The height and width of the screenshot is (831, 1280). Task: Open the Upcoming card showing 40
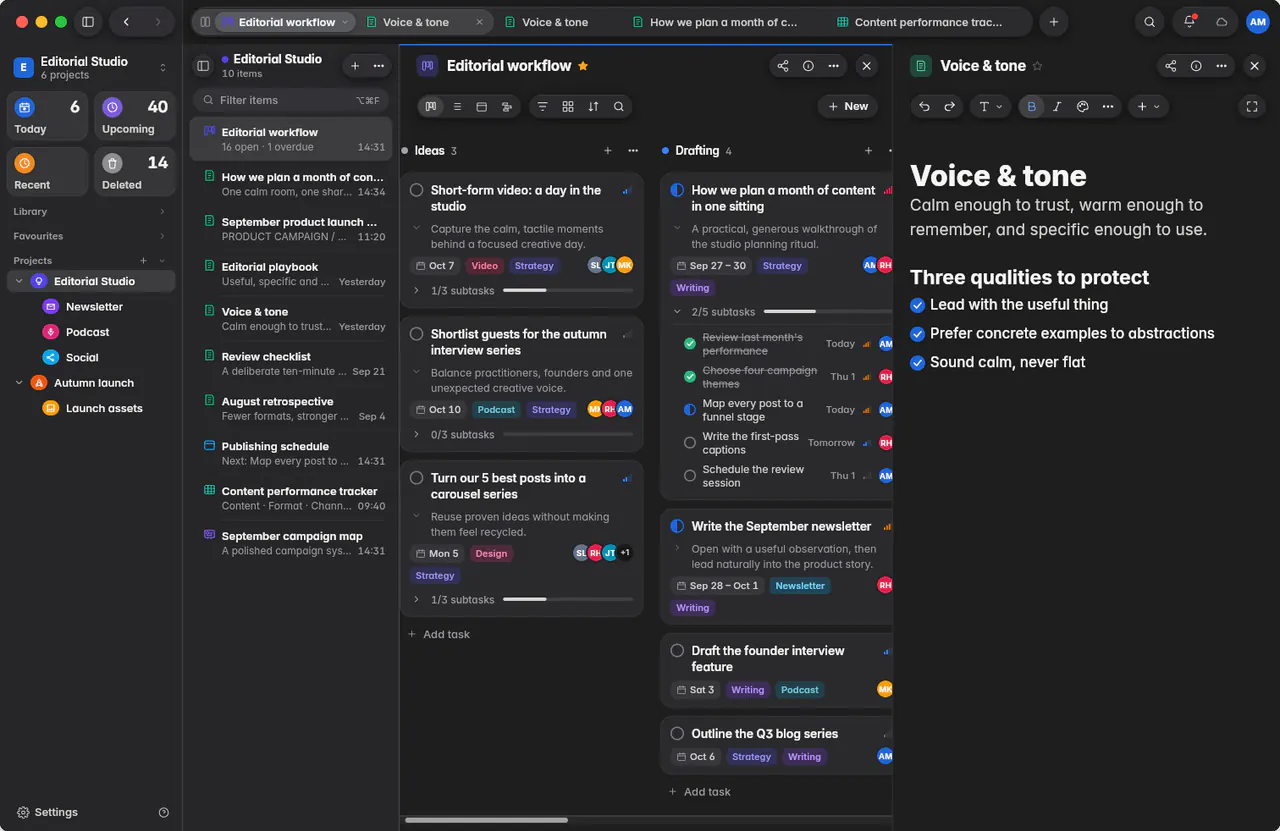tap(134, 116)
